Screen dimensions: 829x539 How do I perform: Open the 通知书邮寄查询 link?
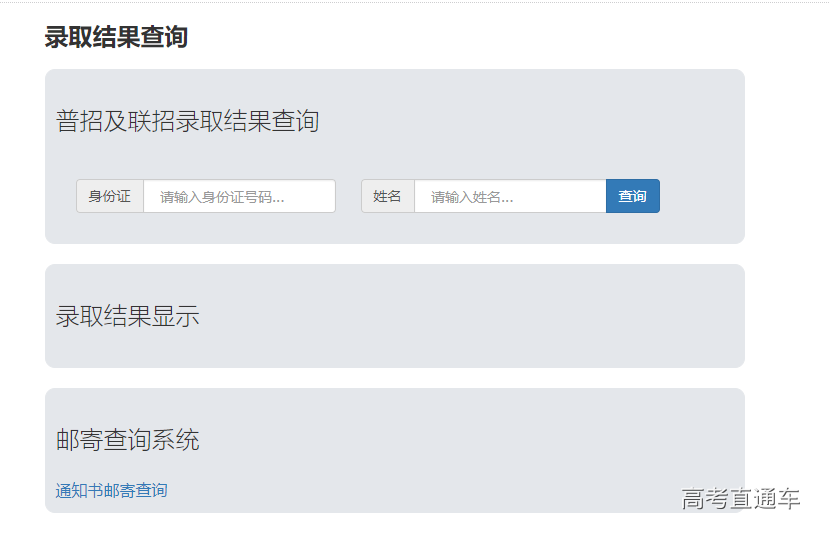point(111,490)
